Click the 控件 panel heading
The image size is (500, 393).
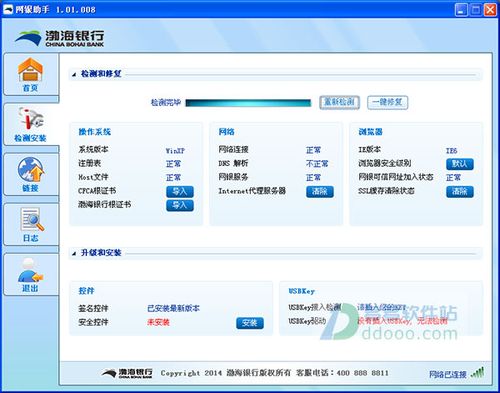pos(86,291)
